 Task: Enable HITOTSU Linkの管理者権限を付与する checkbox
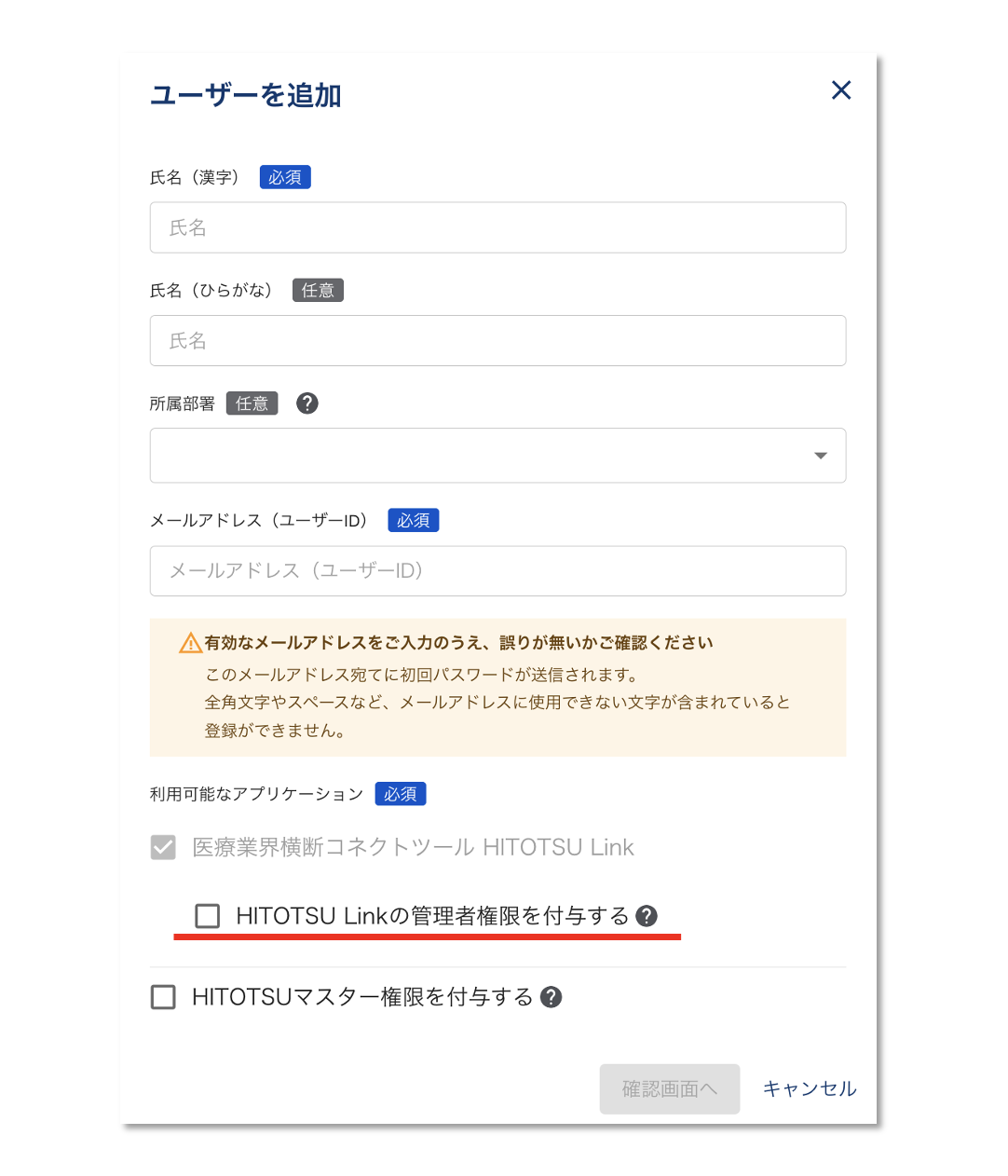208,916
